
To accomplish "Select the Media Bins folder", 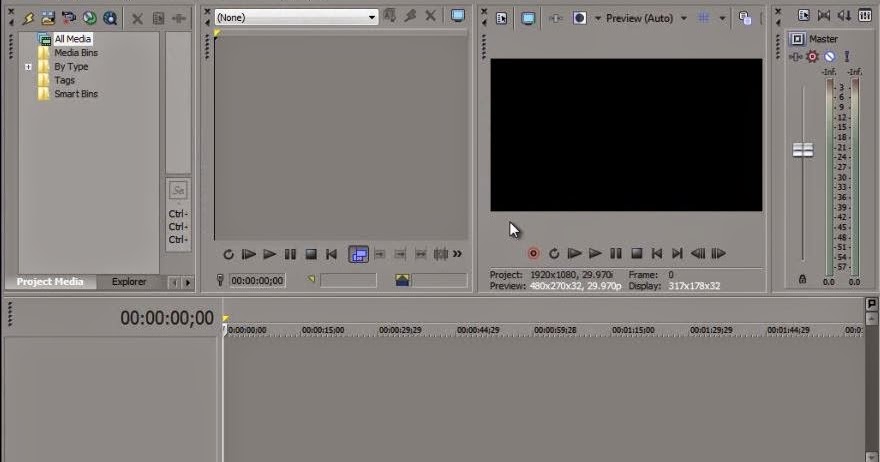I will 76,53.
